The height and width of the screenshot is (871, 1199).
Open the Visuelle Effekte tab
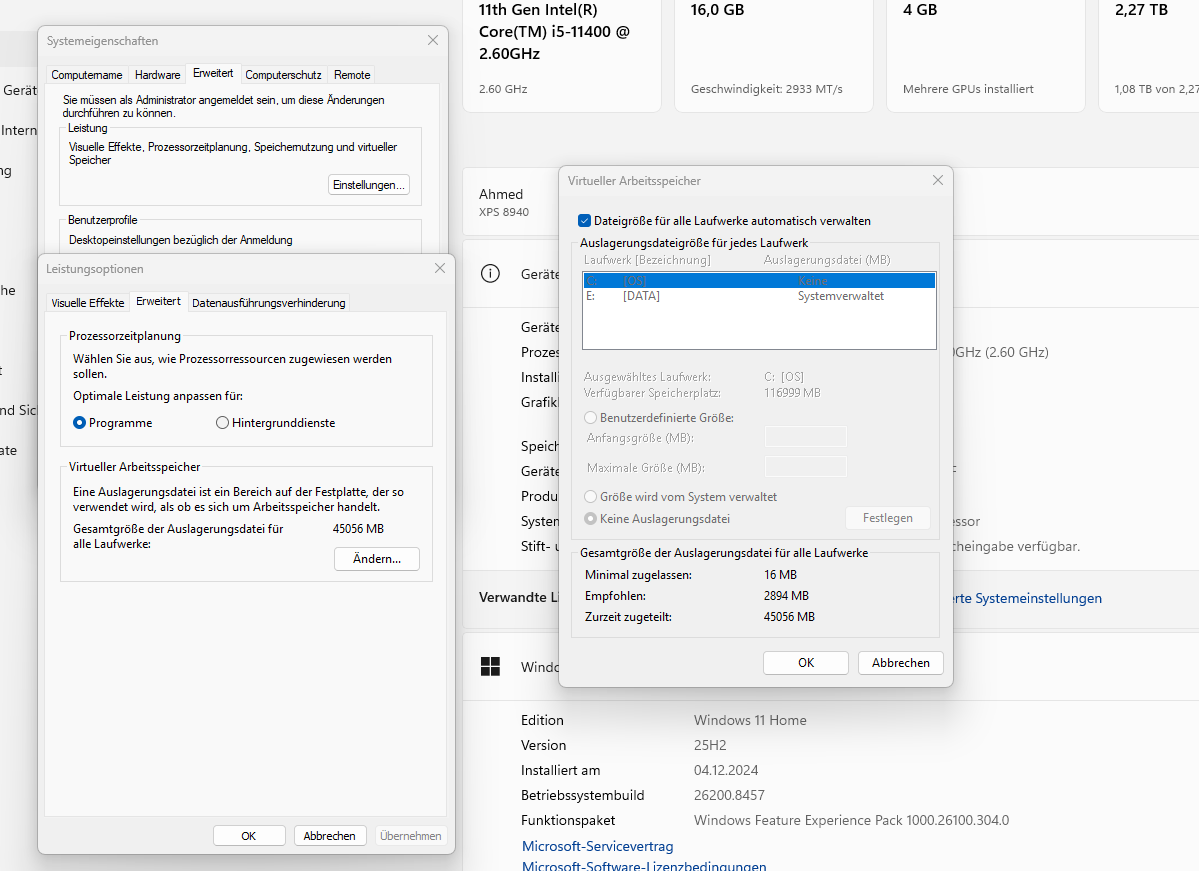click(88, 303)
